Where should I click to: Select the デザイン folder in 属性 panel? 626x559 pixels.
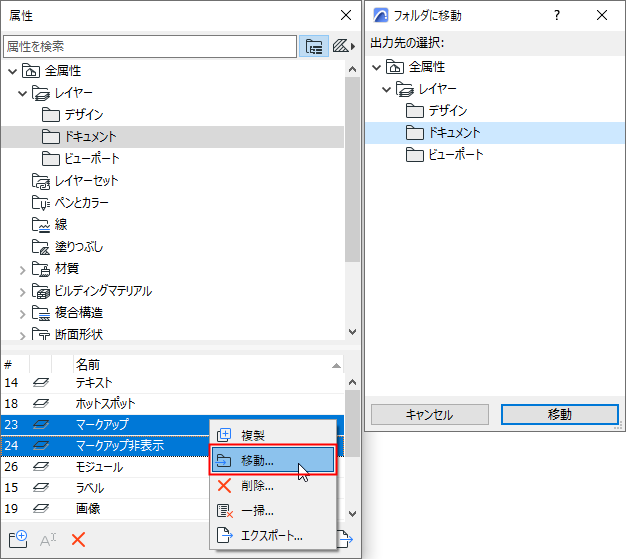(84, 115)
